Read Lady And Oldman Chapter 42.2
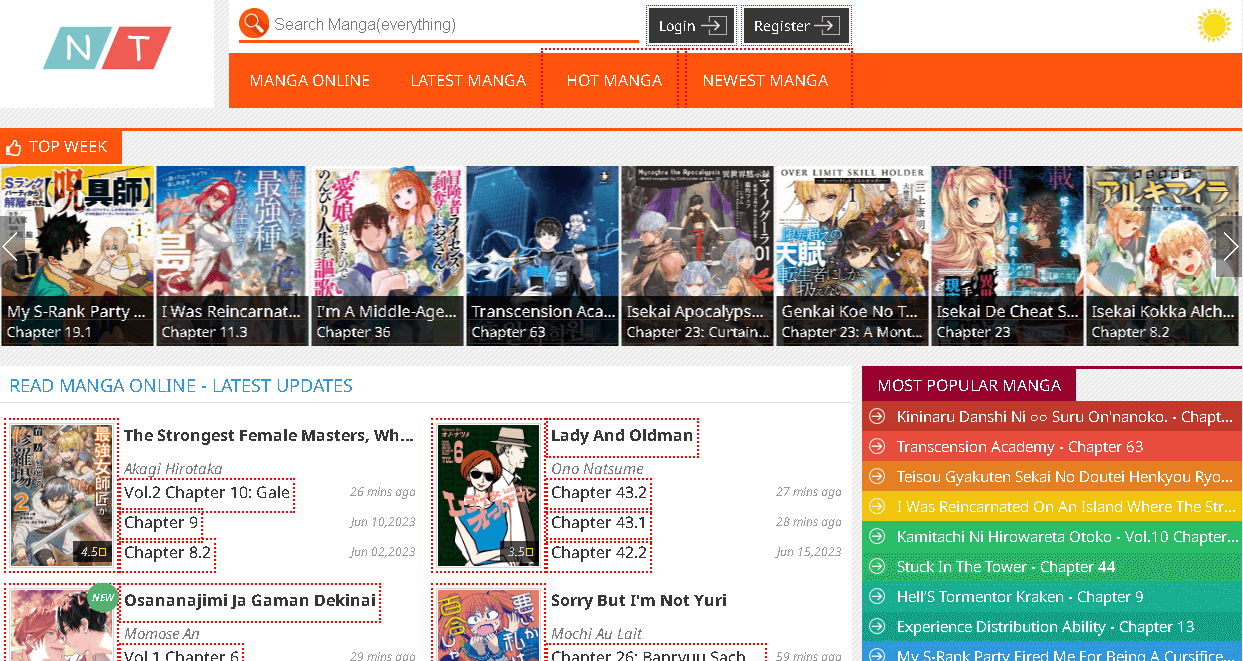The height and width of the screenshot is (661, 1243). click(599, 552)
